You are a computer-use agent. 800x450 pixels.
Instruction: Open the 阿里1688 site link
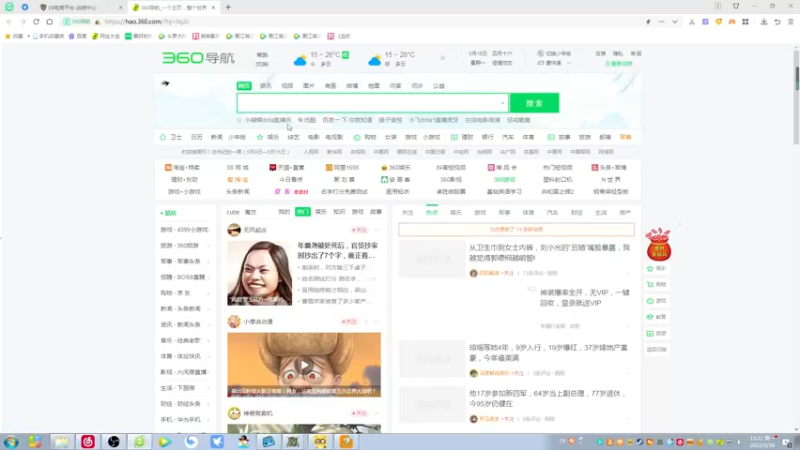tap(342, 167)
